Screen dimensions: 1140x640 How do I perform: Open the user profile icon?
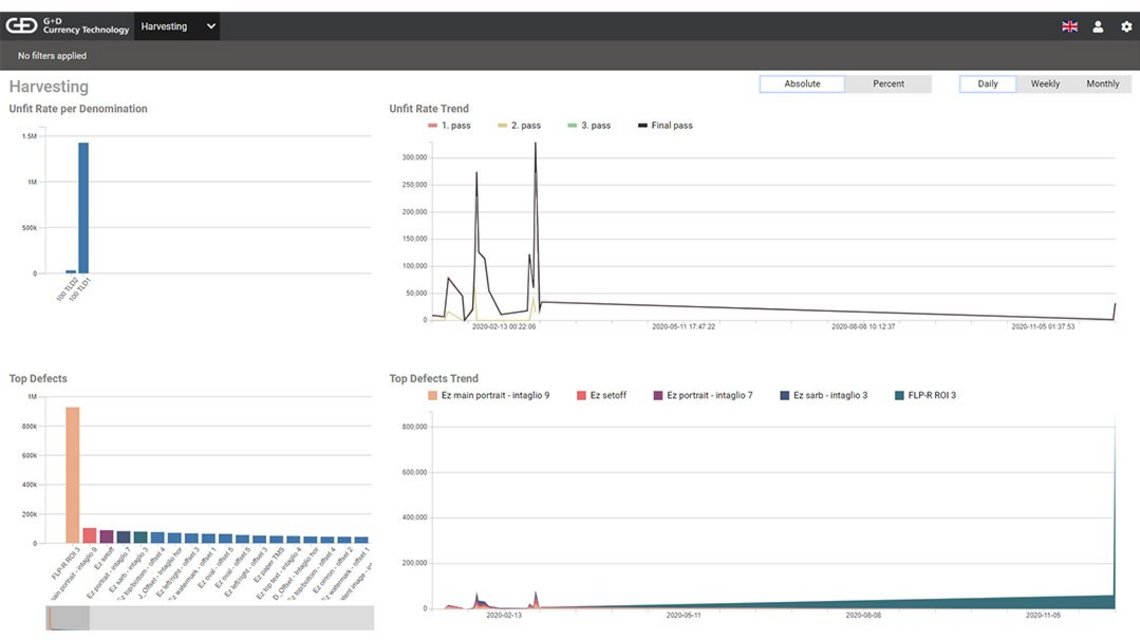click(x=1098, y=27)
